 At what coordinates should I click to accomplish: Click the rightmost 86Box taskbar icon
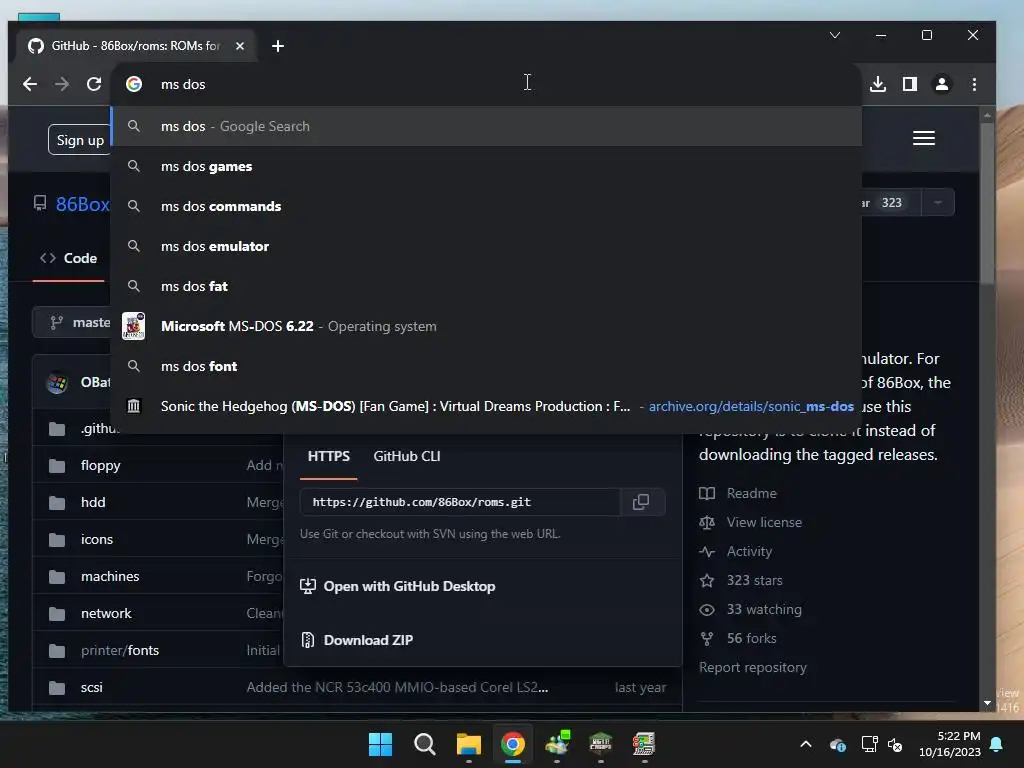pos(643,744)
